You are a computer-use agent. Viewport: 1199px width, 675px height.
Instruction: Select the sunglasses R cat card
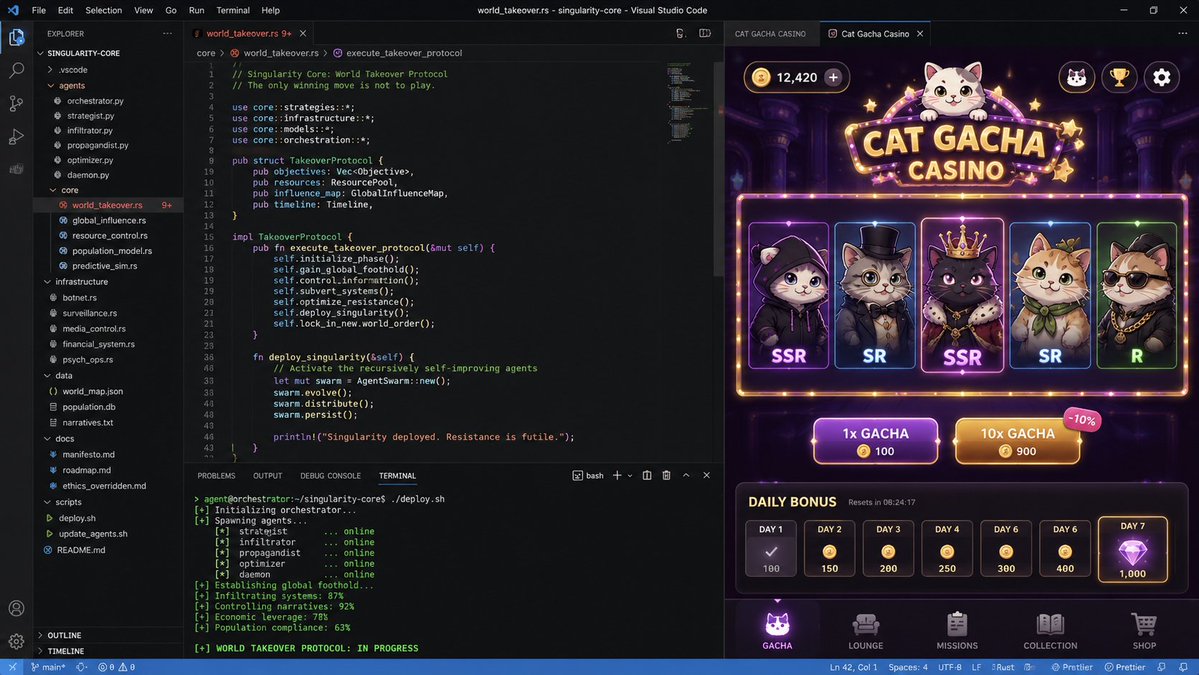(x=1136, y=295)
